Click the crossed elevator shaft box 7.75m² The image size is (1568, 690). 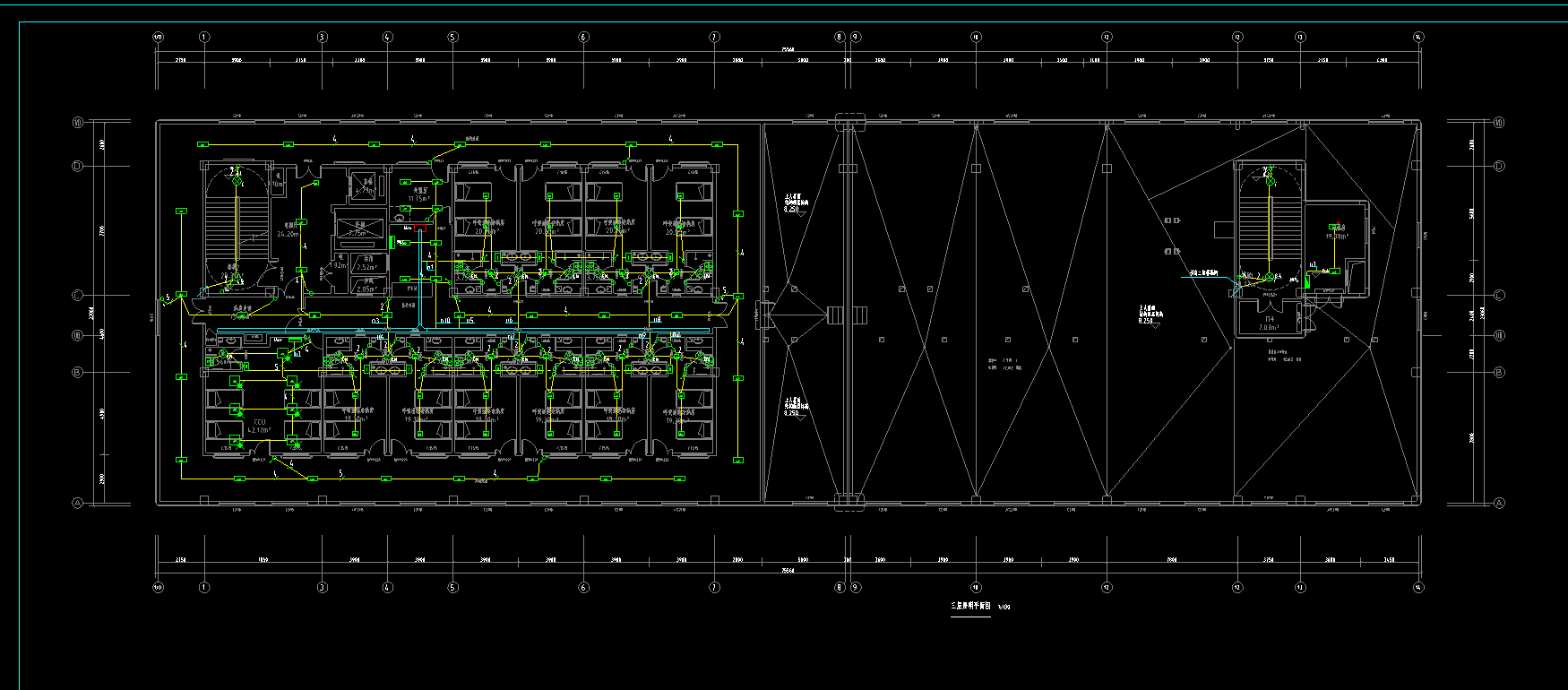tap(357, 229)
